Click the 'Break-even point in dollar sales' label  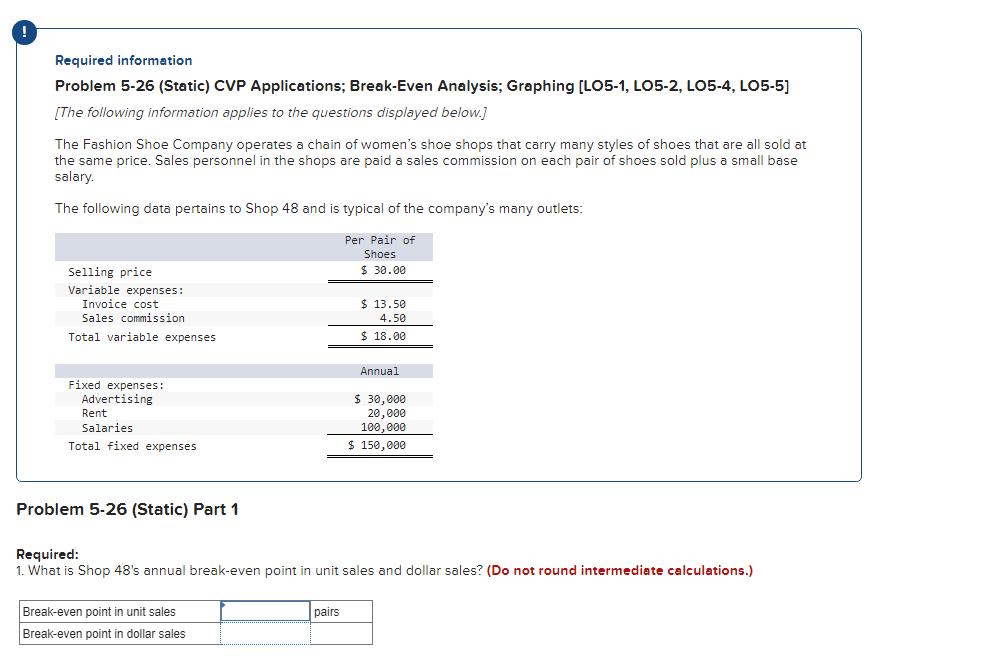104,634
